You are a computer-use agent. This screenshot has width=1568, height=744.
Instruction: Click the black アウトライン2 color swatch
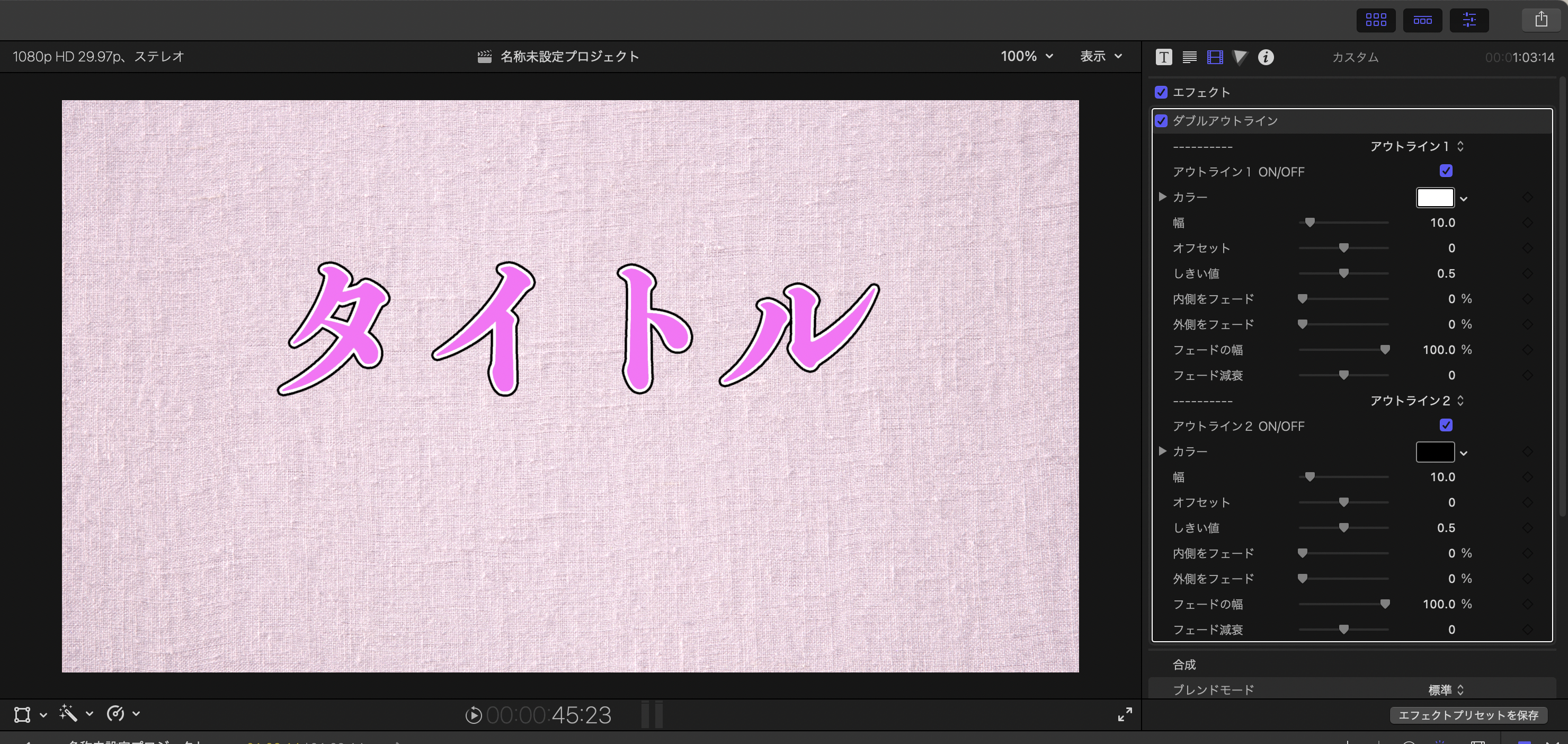coord(1435,453)
